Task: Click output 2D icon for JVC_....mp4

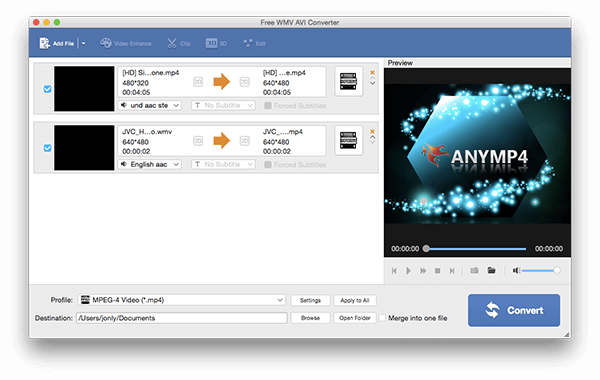Action: click(245, 141)
